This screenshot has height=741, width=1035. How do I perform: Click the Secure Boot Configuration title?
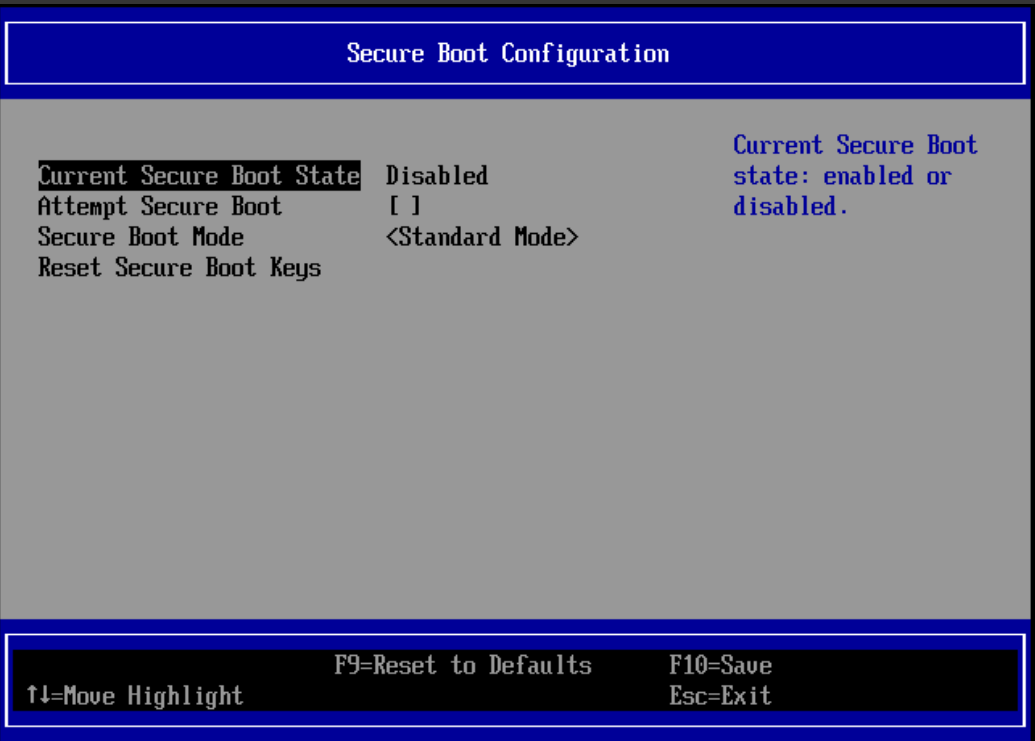coord(508,53)
